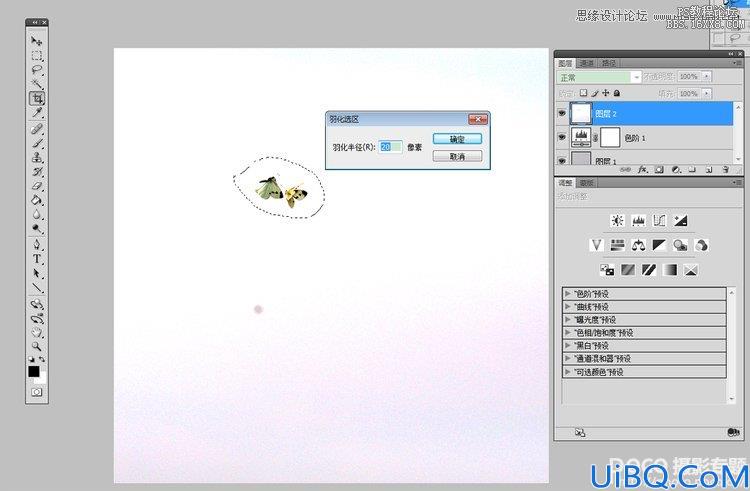Select the 3D Rotate tool
This screenshot has height=491, width=750.
click(x=37, y=304)
